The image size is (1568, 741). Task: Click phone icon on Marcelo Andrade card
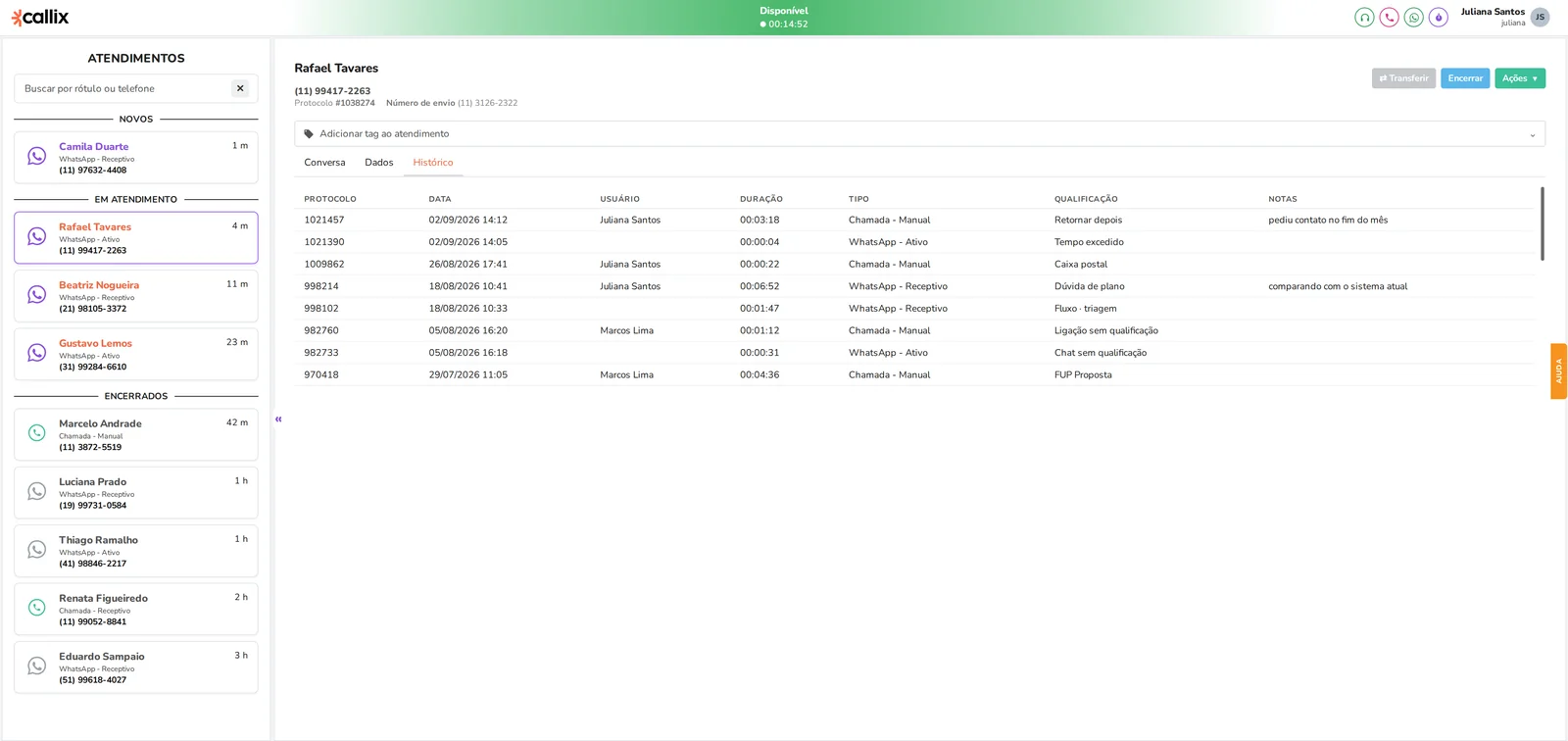36,433
